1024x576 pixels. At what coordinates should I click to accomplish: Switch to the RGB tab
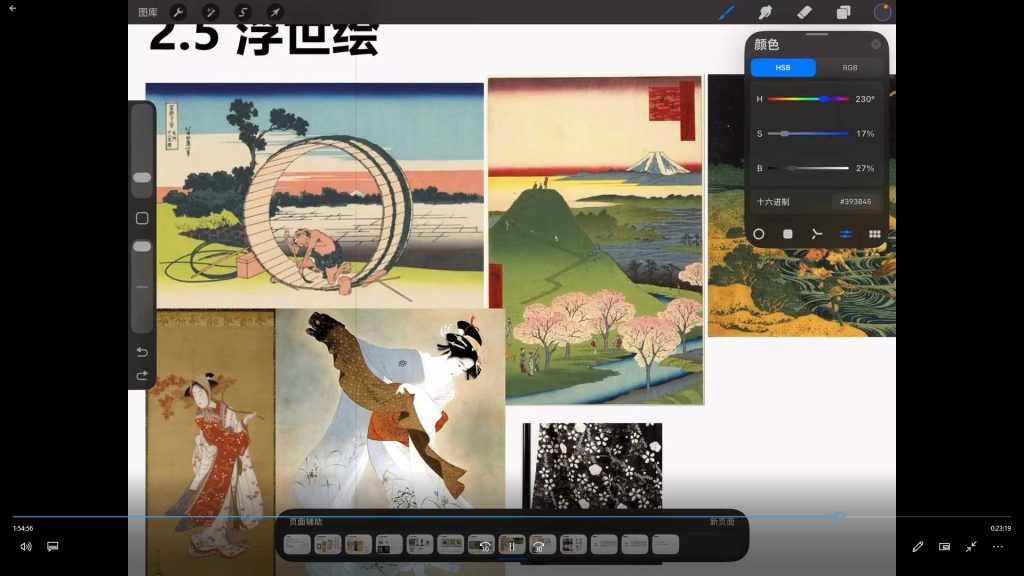click(x=850, y=67)
